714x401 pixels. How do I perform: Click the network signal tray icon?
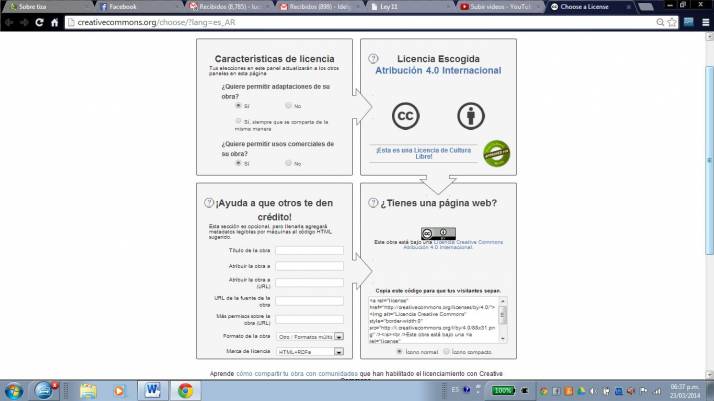tap(657, 391)
